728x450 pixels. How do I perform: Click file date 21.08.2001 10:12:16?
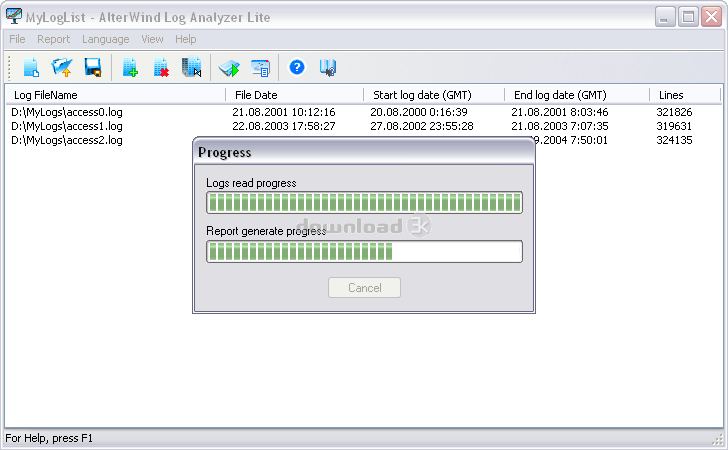tap(284, 112)
